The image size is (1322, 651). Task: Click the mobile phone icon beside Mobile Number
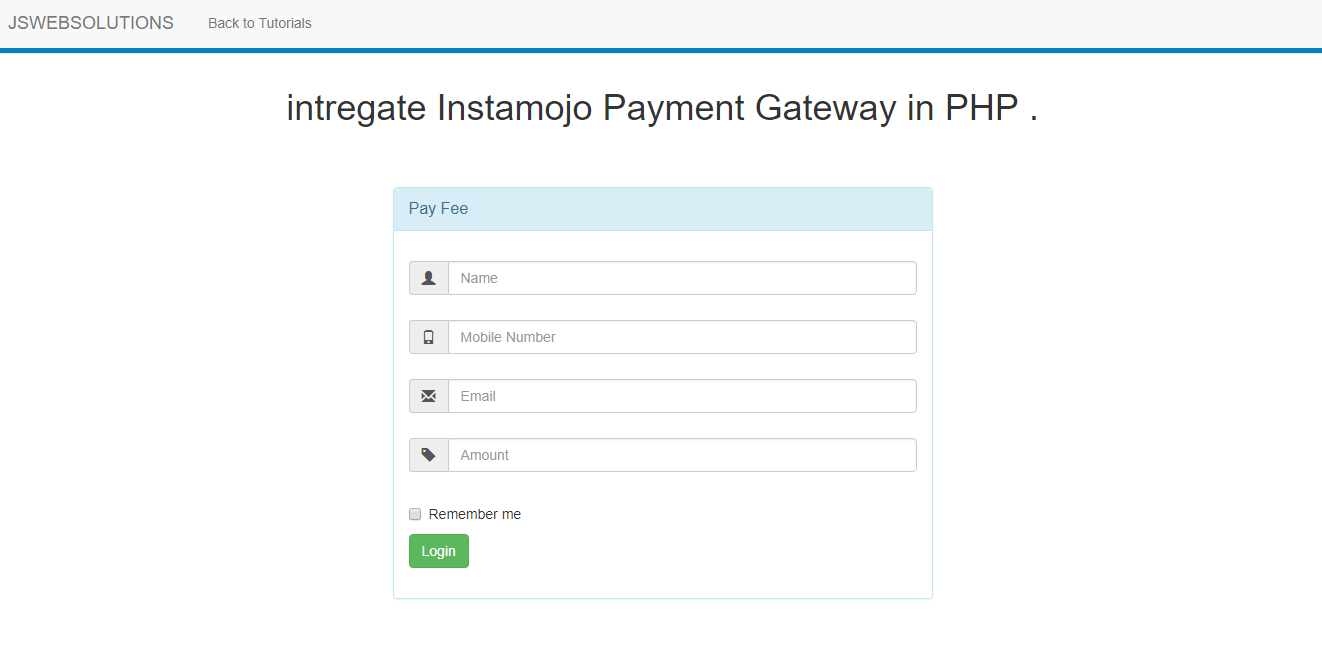(x=429, y=337)
